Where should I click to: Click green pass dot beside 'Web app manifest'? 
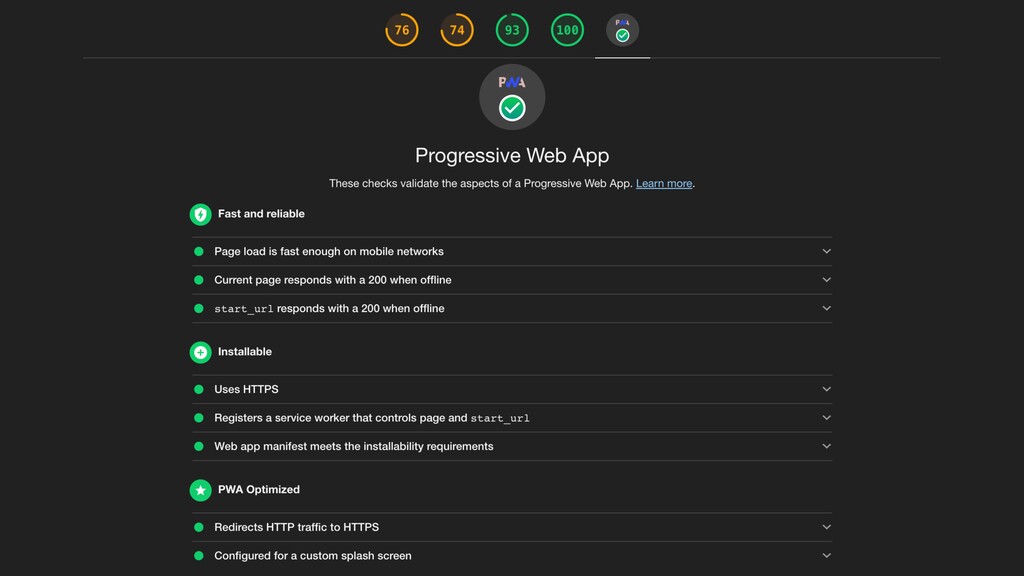199,446
